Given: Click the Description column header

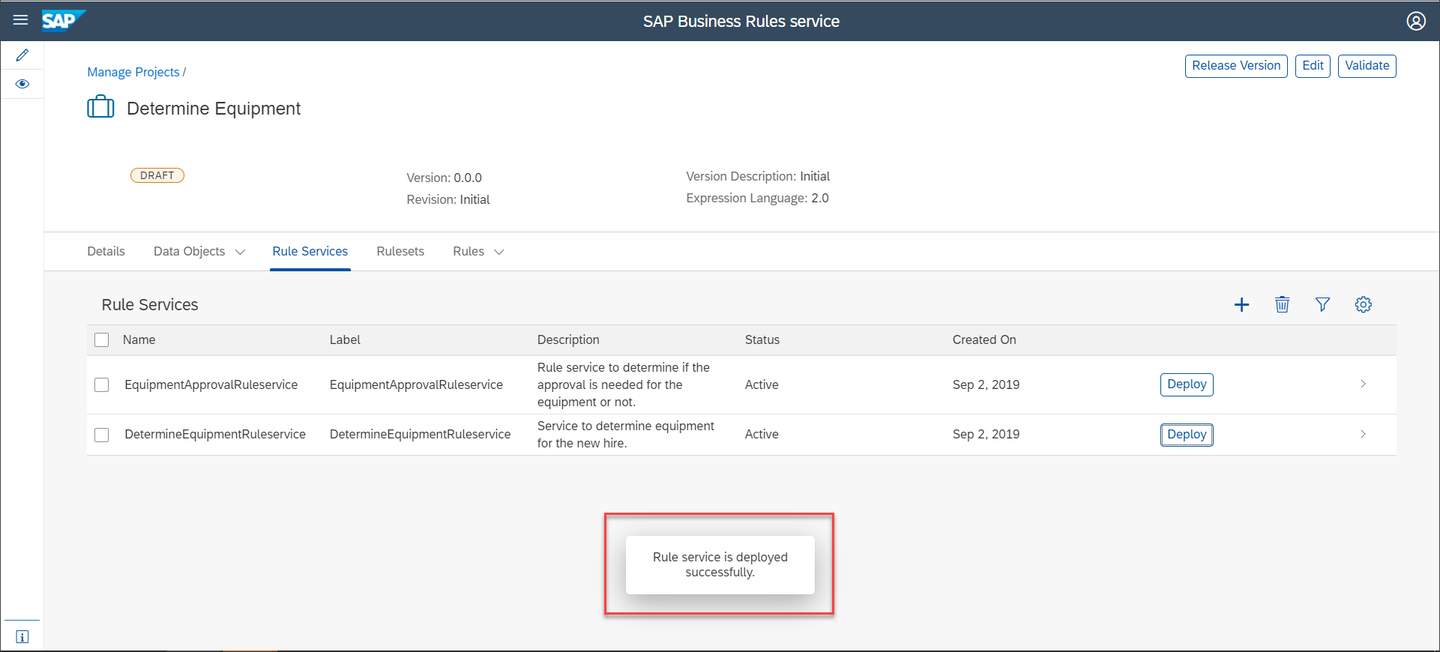Looking at the screenshot, I should coord(568,340).
